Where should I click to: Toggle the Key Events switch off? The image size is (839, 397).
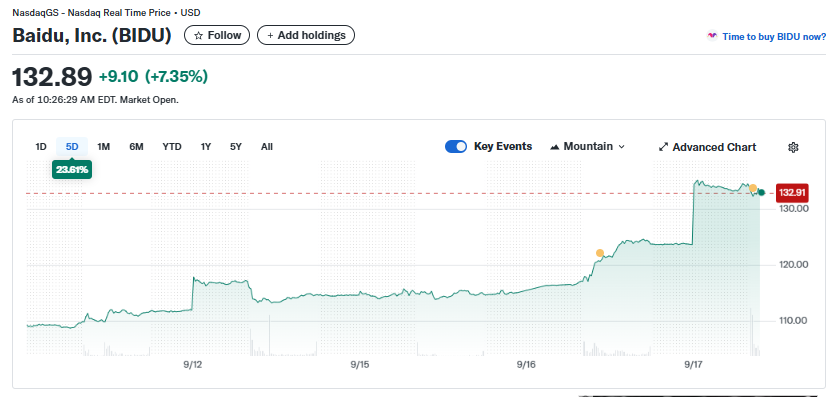click(x=456, y=147)
